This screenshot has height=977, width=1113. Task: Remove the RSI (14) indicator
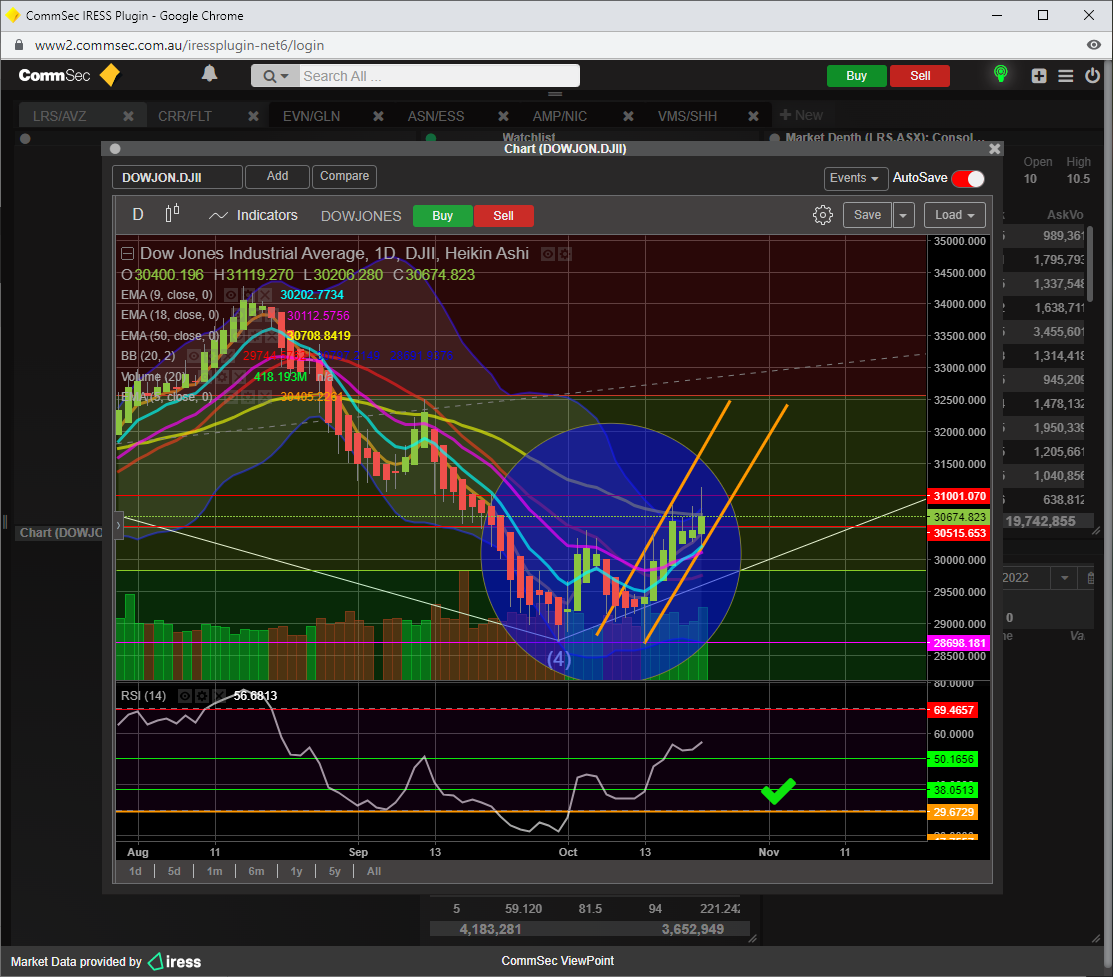pyautogui.click(x=218, y=696)
